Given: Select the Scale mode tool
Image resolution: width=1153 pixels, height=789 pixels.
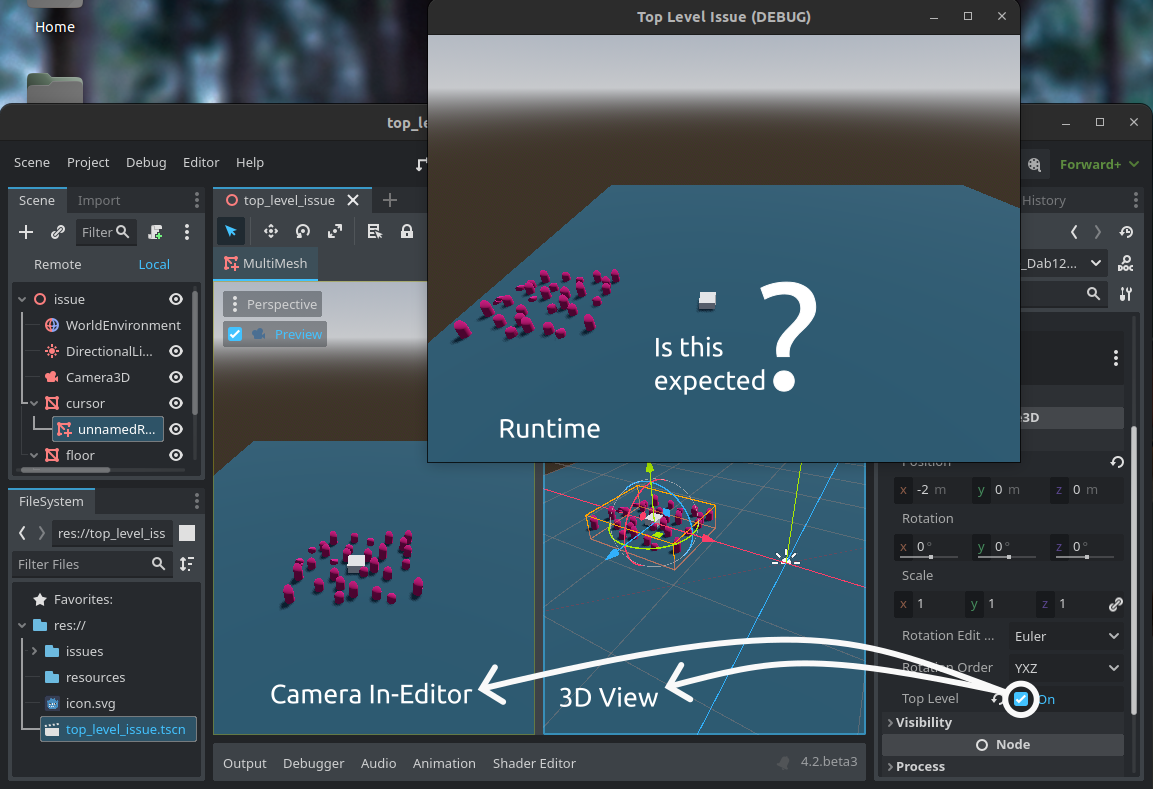Looking at the screenshot, I should click(335, 231).
